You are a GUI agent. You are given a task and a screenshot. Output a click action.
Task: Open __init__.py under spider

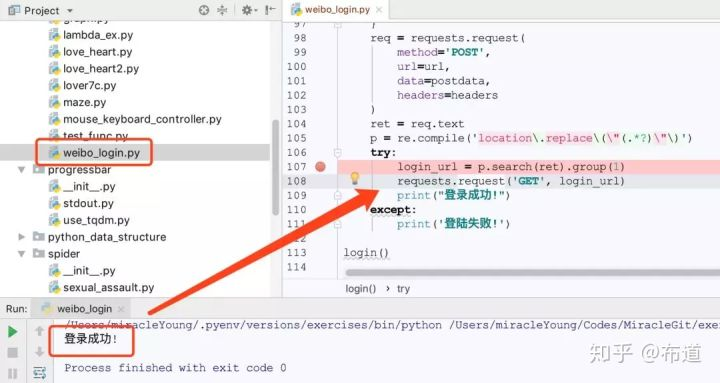[89, 270]
